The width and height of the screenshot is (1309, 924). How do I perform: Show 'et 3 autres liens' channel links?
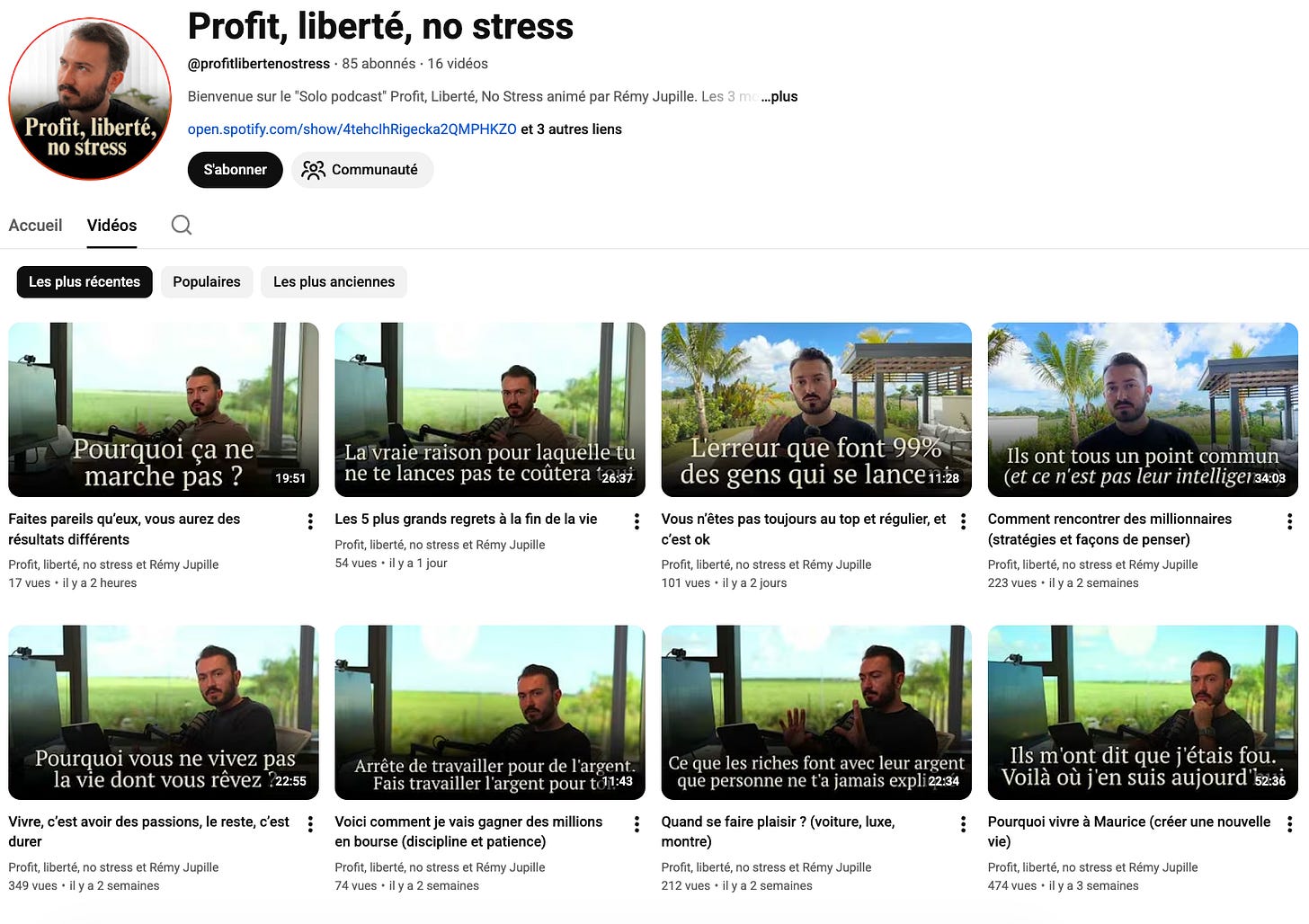(x=572, y=129)
